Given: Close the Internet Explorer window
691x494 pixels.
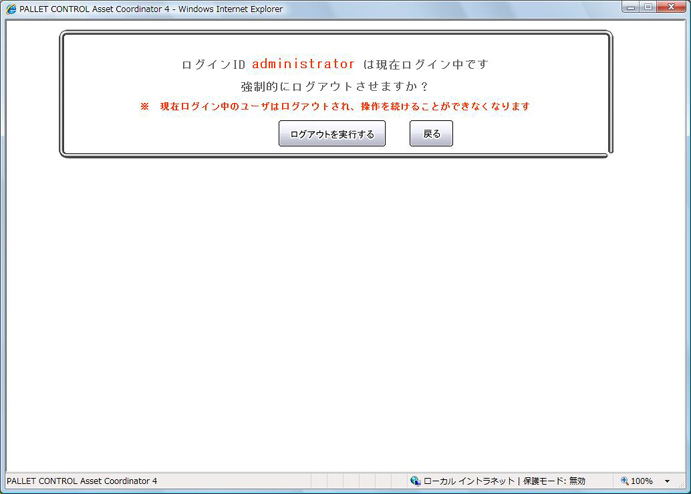Looking at the screenshot, I should [x=671, y=7].
